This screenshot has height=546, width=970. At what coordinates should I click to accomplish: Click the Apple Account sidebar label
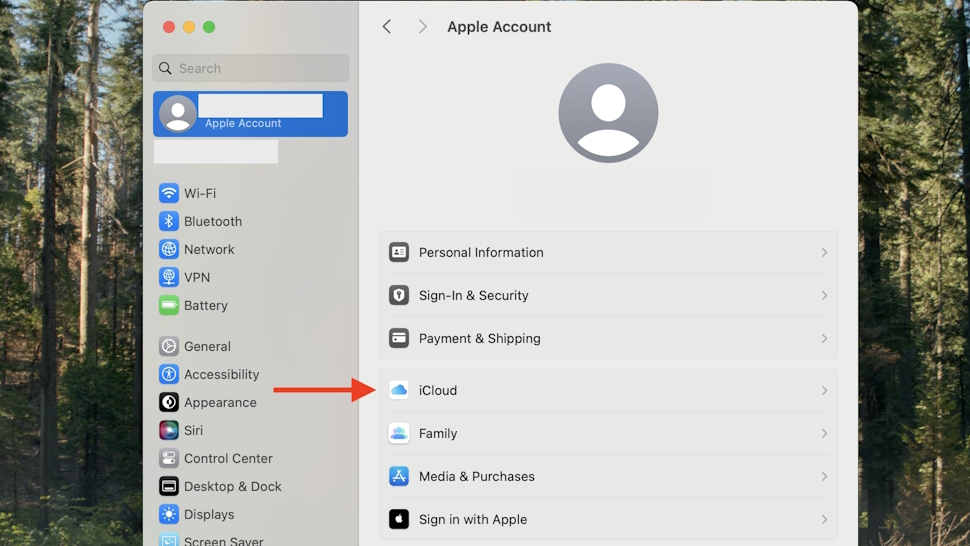pyautogui.click(x=242, y=123)
